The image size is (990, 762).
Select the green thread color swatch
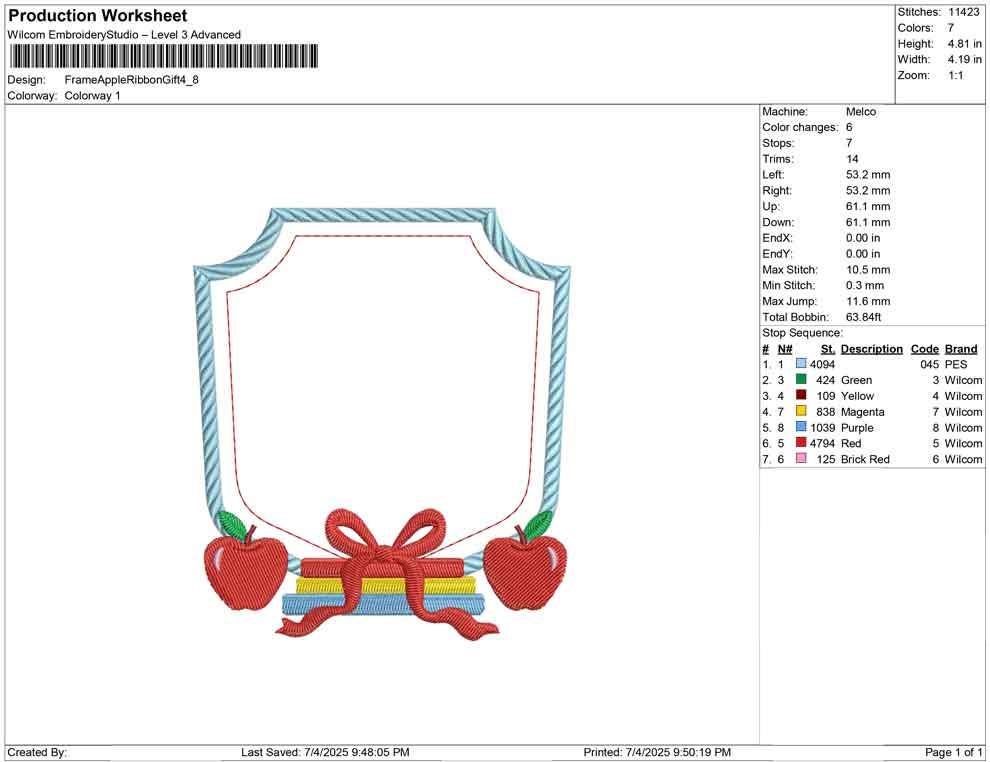801,380
